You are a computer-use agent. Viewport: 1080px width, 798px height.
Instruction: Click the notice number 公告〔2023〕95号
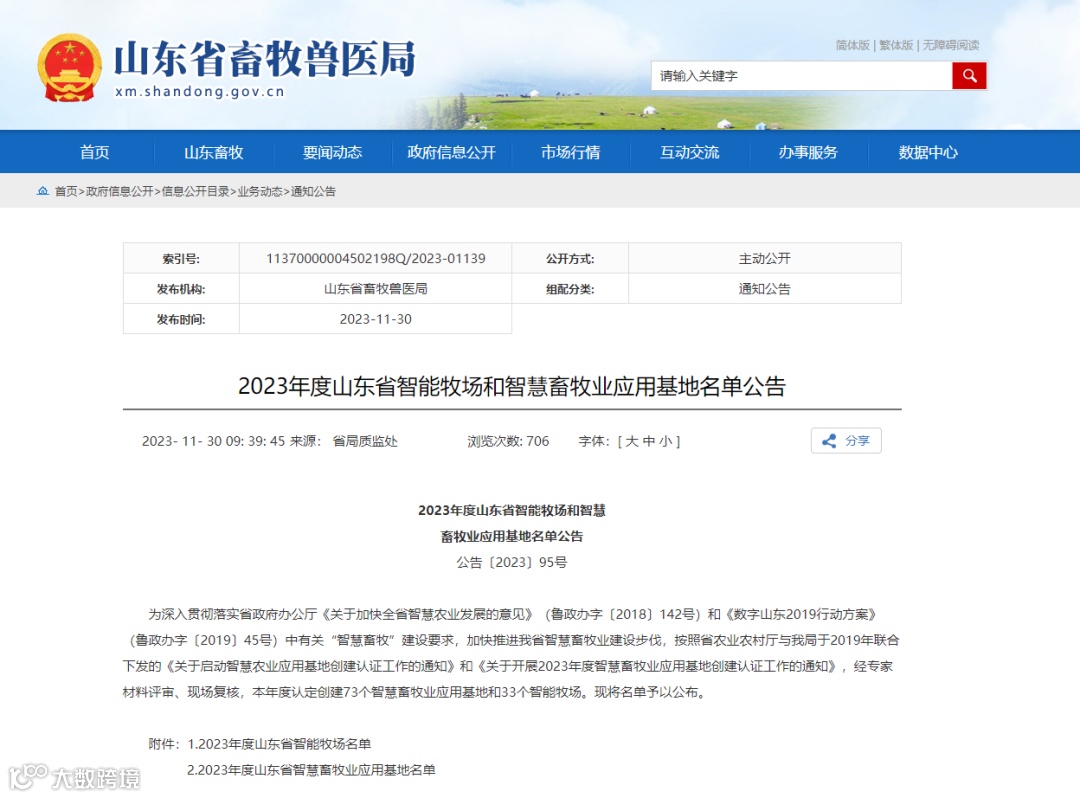(512, 562)
